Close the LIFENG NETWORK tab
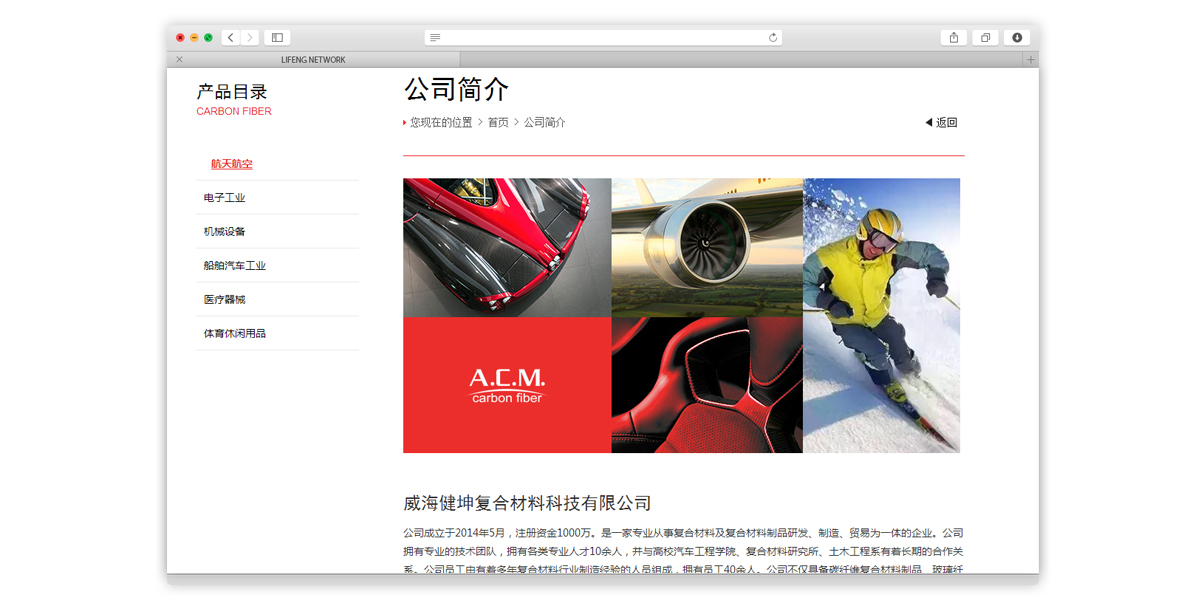This screenshot has width=1190, height=615. pos(180,59)
